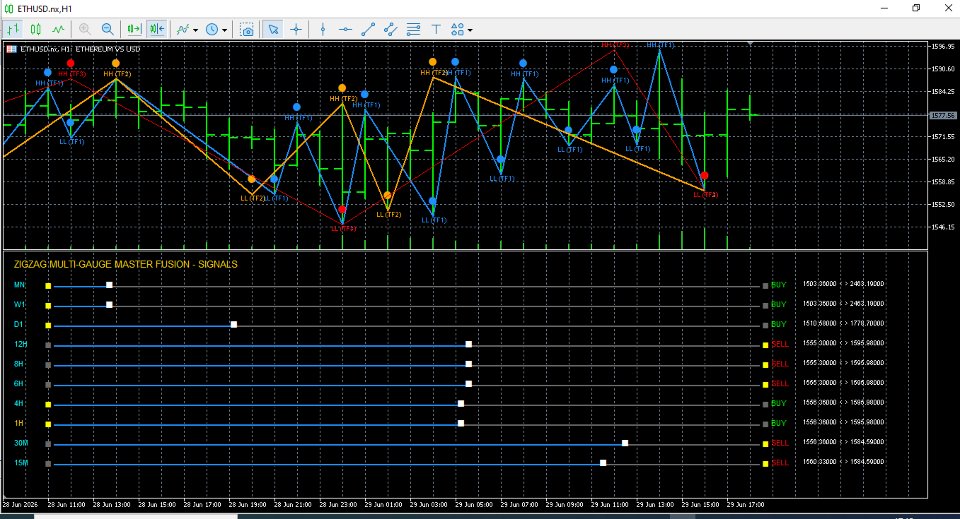Click the SELL signal on 30M row
The image size is (960, 519).
[779, 443]
